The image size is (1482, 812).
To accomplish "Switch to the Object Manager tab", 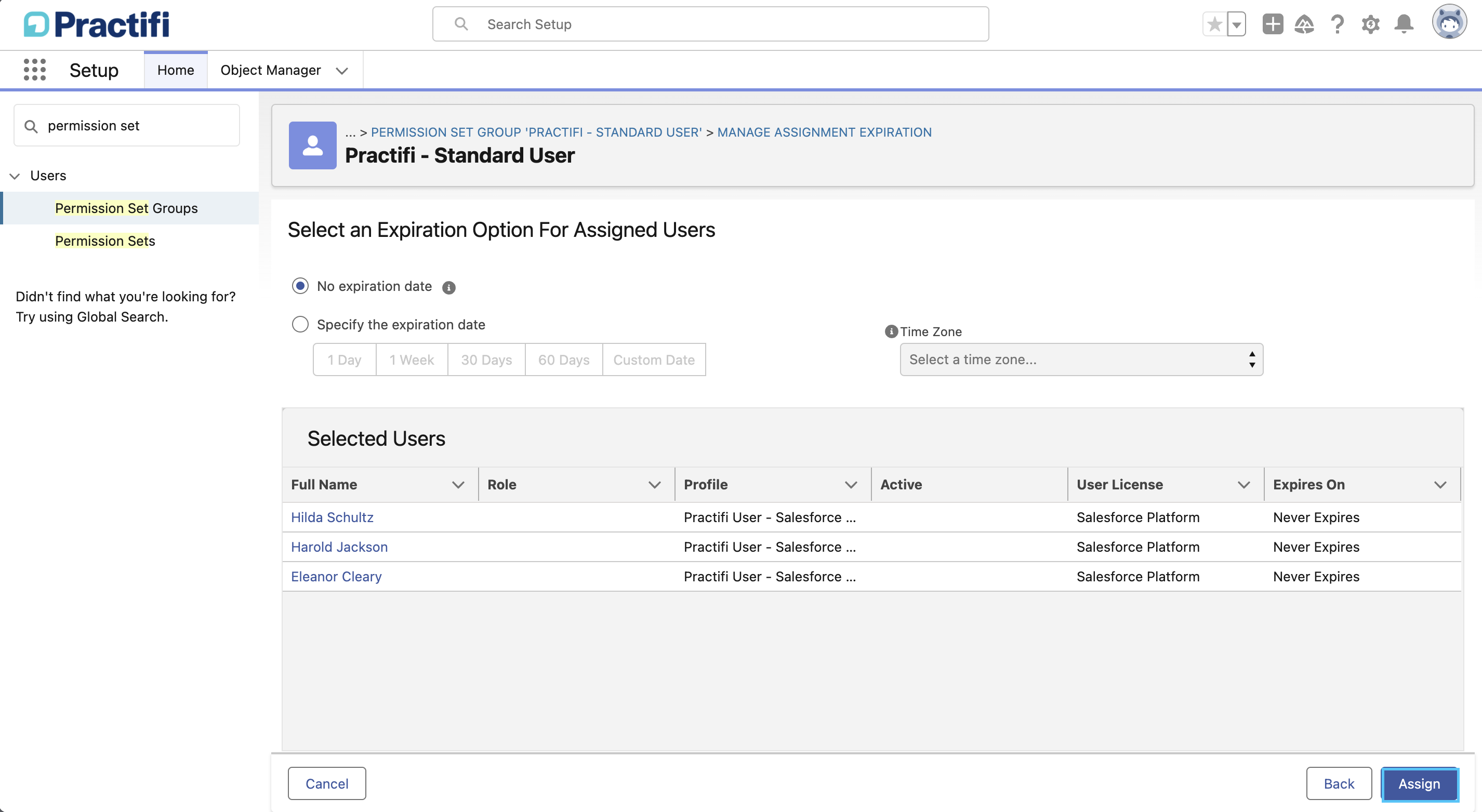I will click(x=270, y=70).
